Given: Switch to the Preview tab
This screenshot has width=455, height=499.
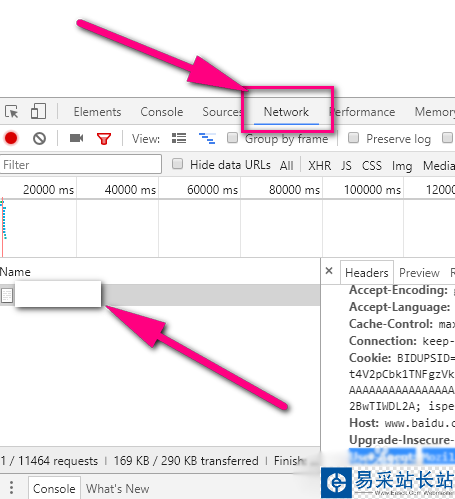Looking at the screenshot, I should click(419, 273).
